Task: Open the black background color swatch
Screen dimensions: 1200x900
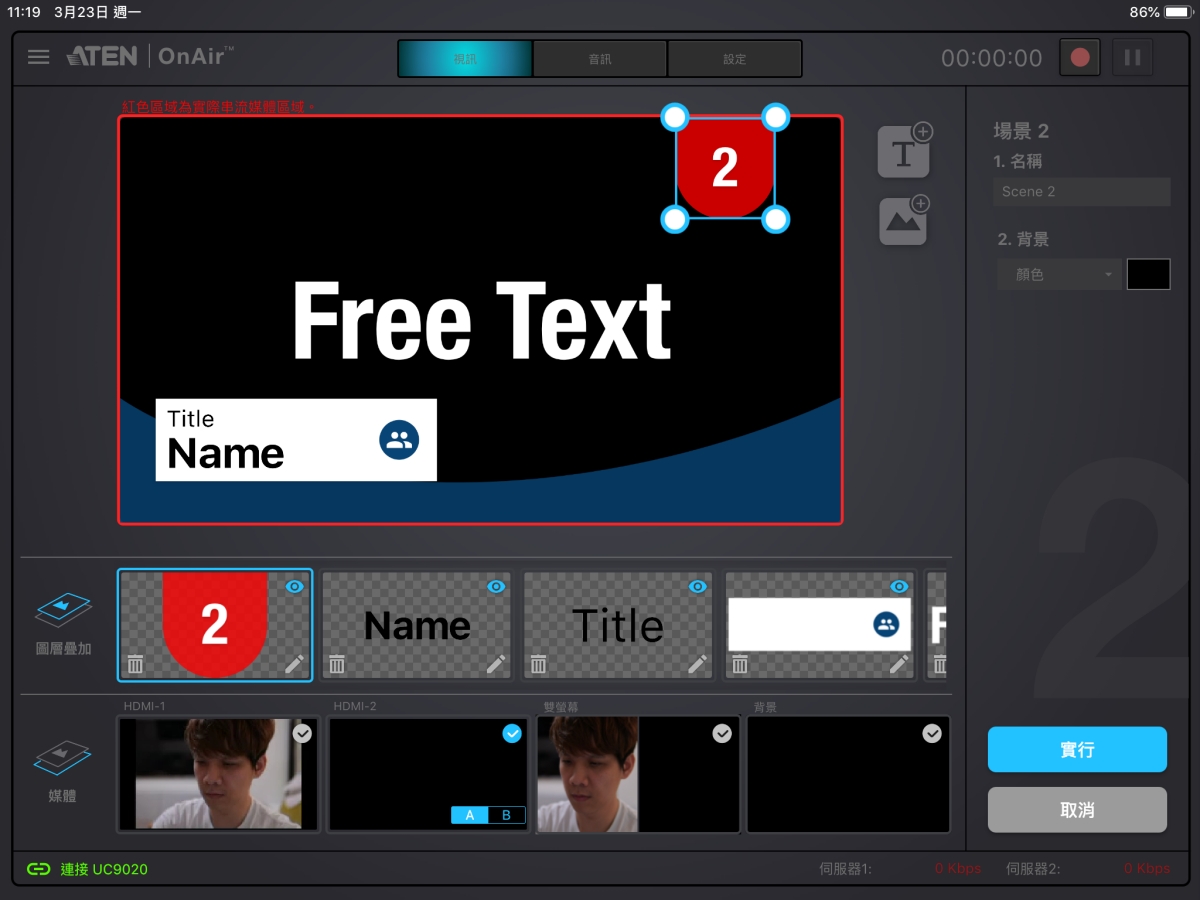Action: click(1148, 275)
